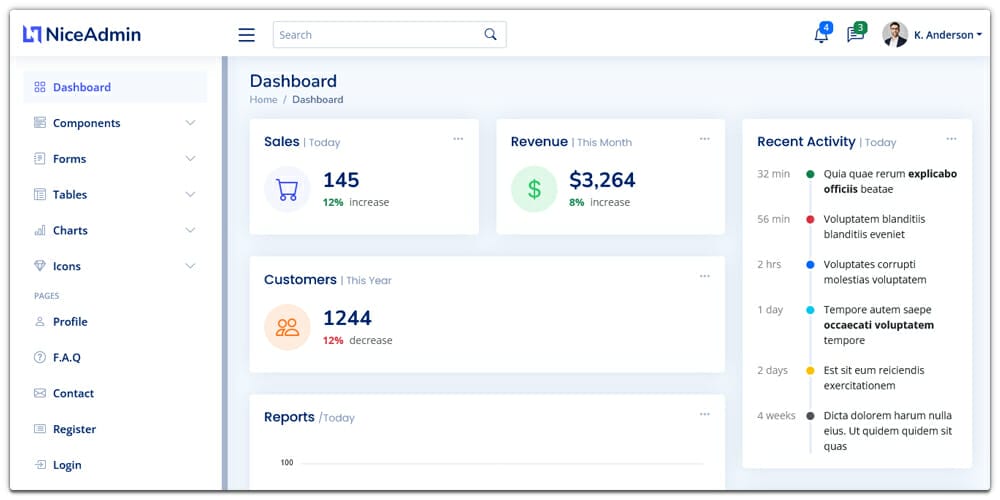This screenshot has height=500, width=1000.
Task: Click the Home breadcrumb link
Action: [x=263, y=100]
